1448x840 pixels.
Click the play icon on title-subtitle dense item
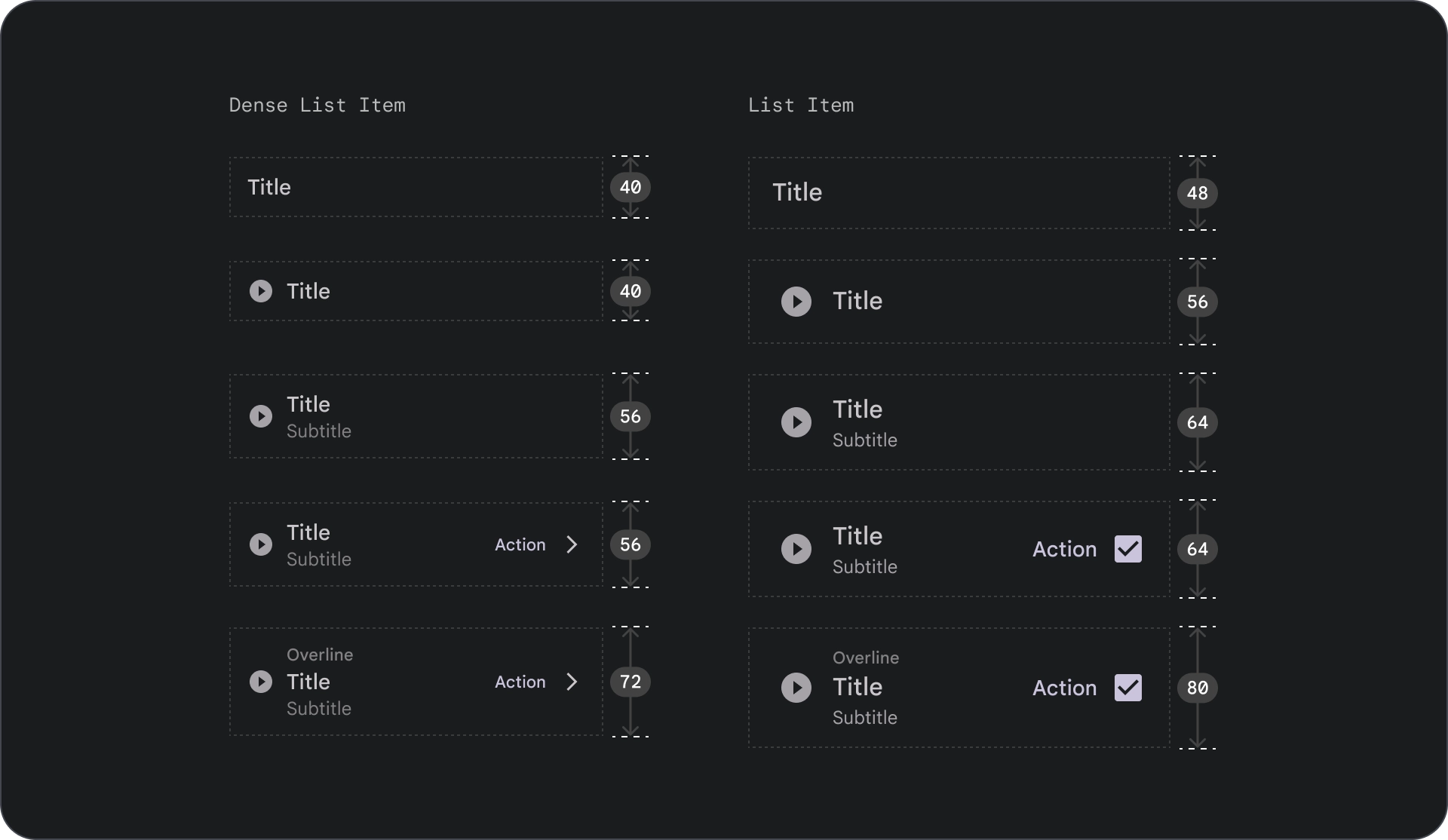(x=260, y=416)
